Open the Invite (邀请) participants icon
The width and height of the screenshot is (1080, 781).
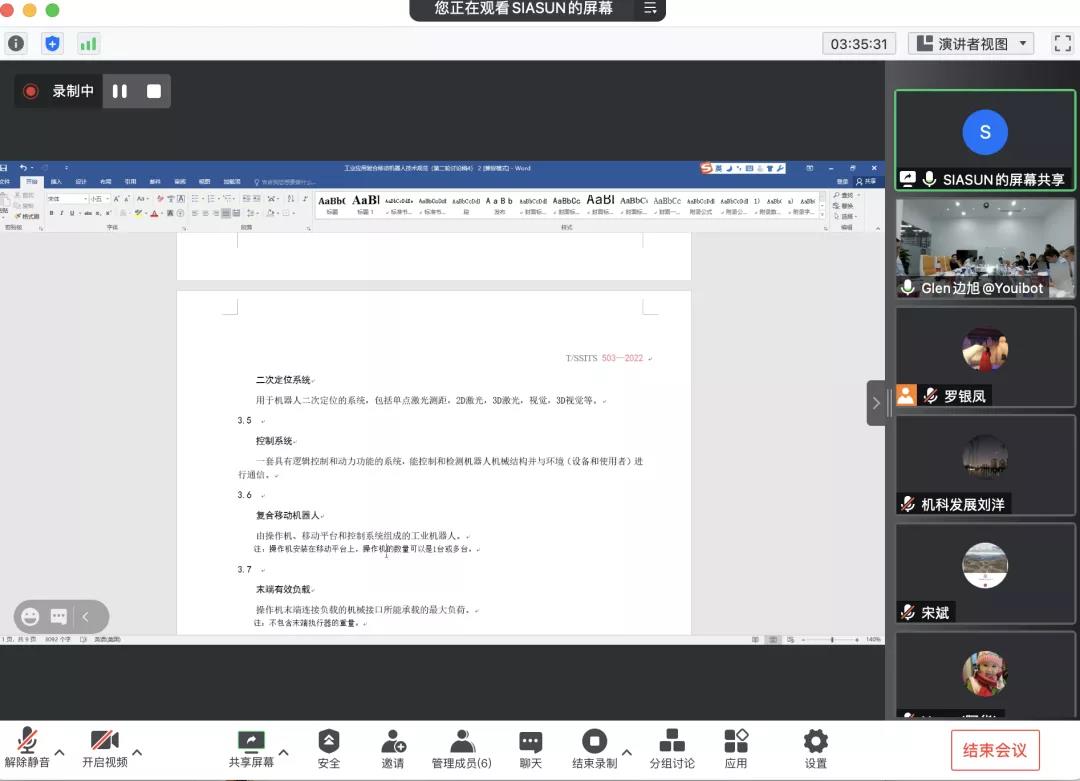click(x=393, y=742)
